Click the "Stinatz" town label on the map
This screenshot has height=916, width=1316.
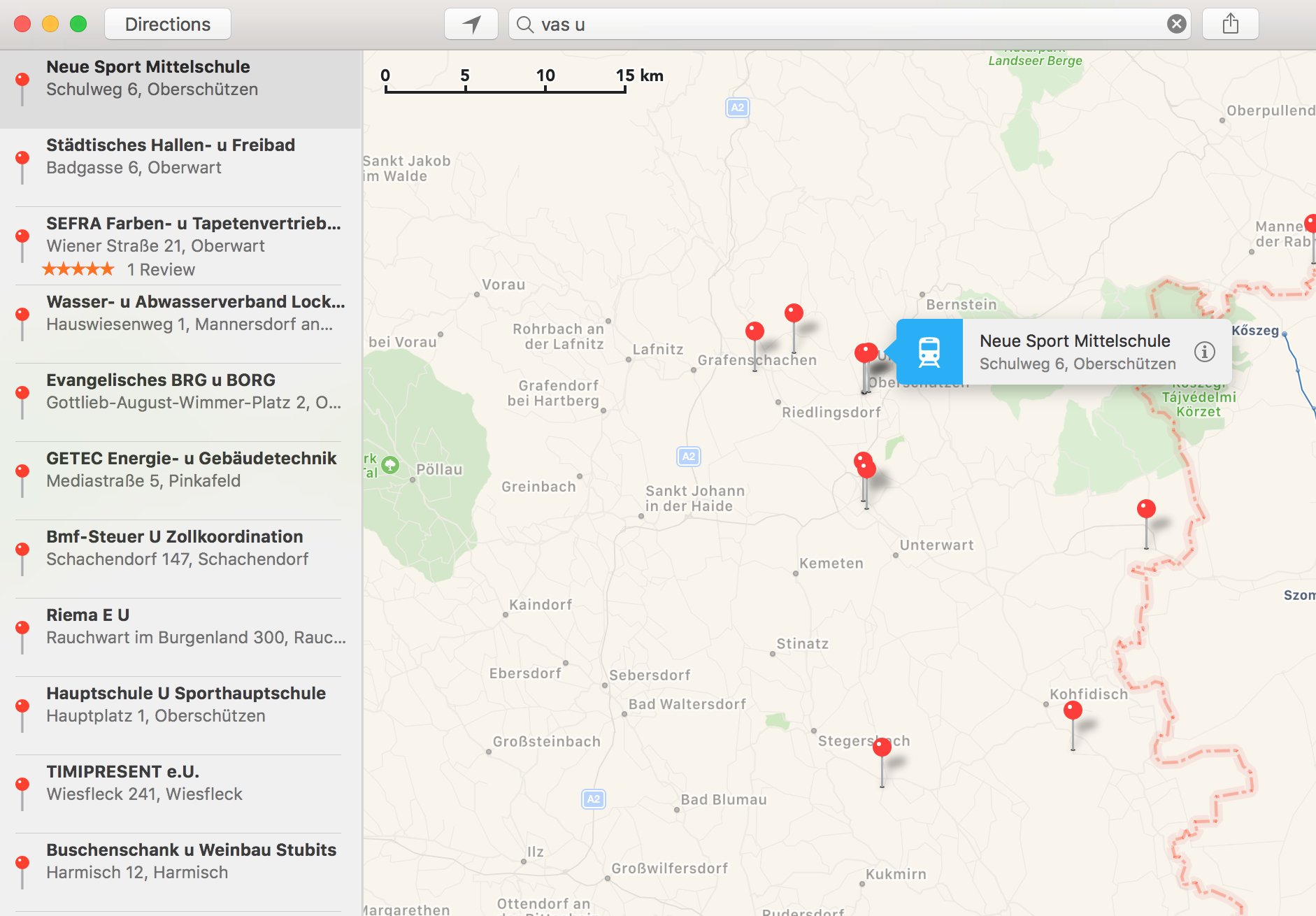pyautogui.click(x=803, y=643)
